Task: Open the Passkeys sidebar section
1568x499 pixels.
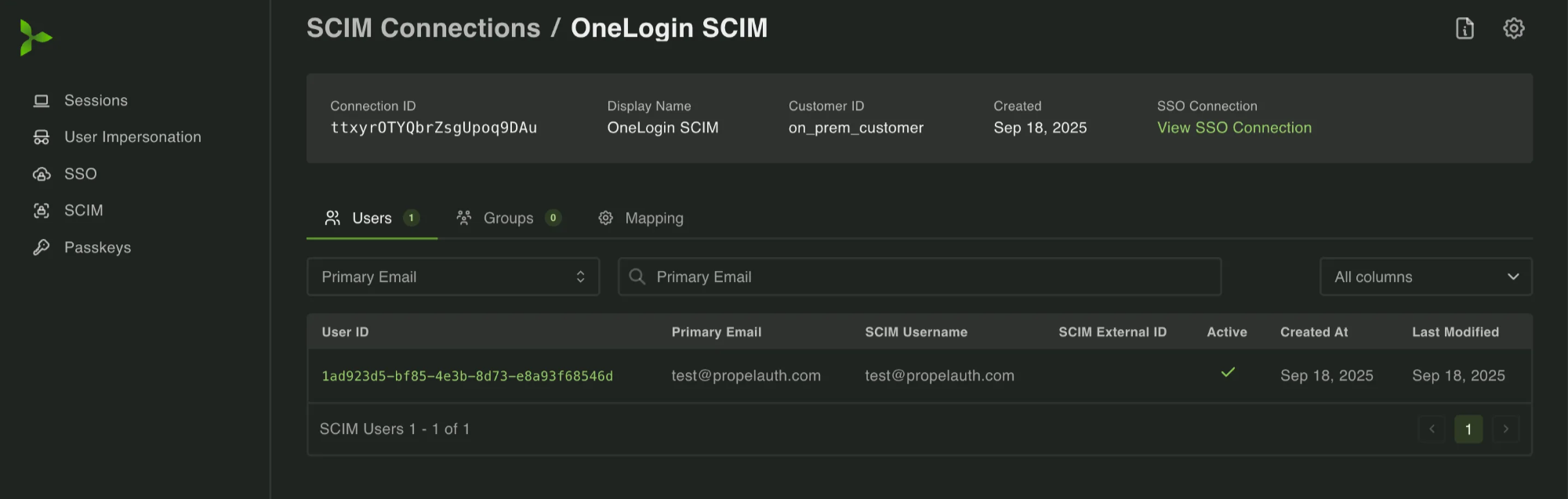Action: 98,247
